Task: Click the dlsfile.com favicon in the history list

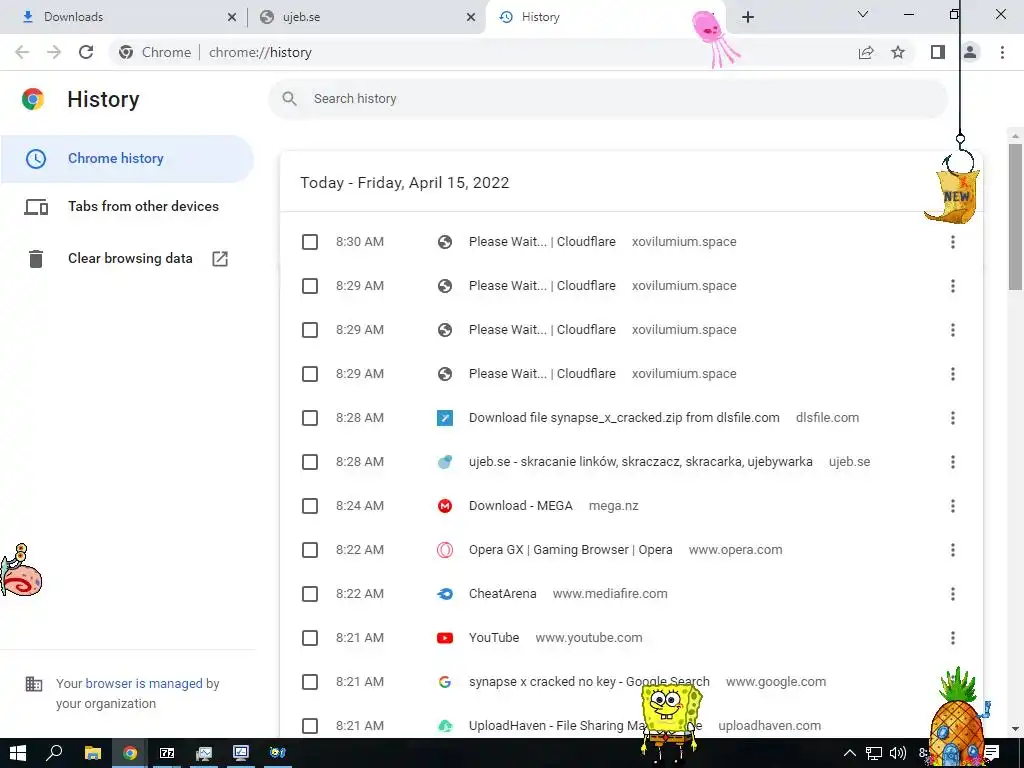Action: pyautogui.click(x=445, y=418)
